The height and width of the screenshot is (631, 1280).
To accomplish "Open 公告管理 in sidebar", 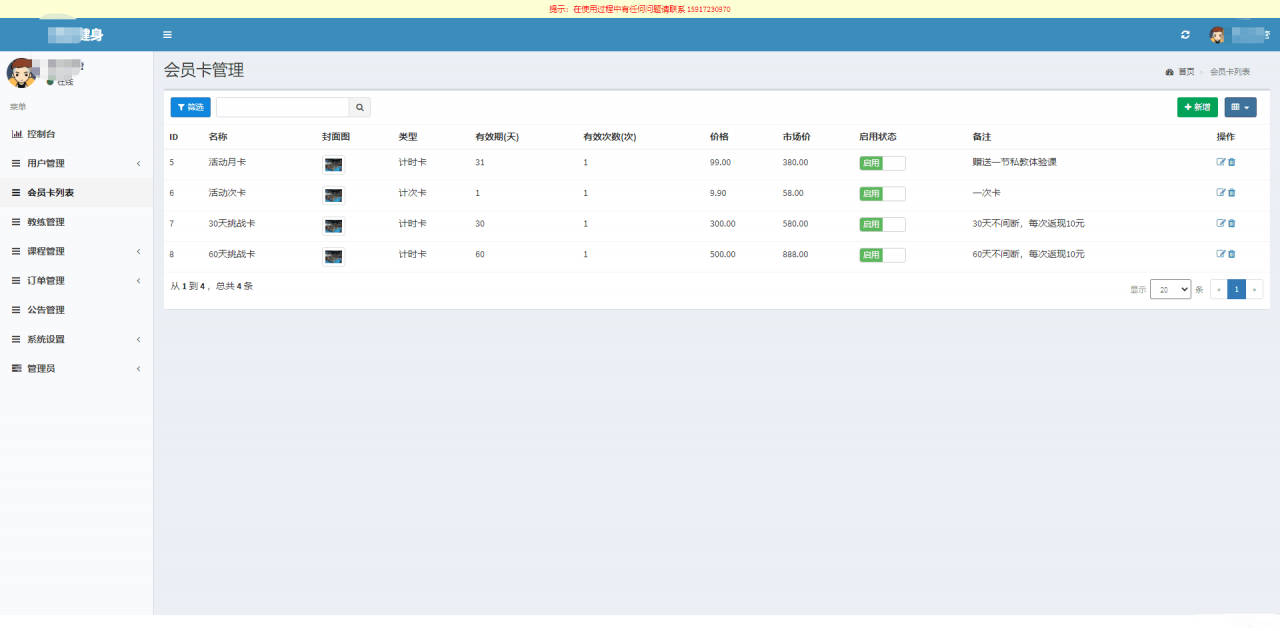I will [76, 310].
